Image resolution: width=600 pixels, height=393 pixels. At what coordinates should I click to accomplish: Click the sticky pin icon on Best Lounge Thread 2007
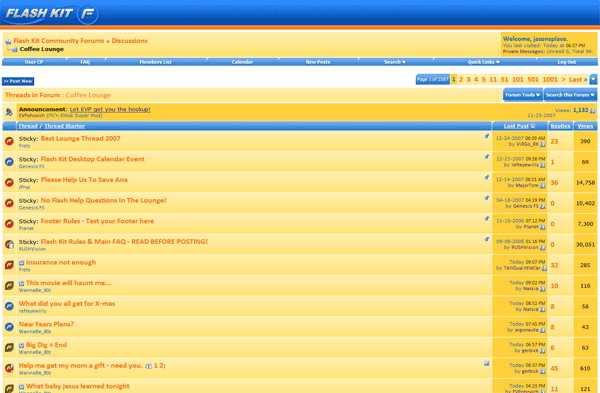click(487, 136)
